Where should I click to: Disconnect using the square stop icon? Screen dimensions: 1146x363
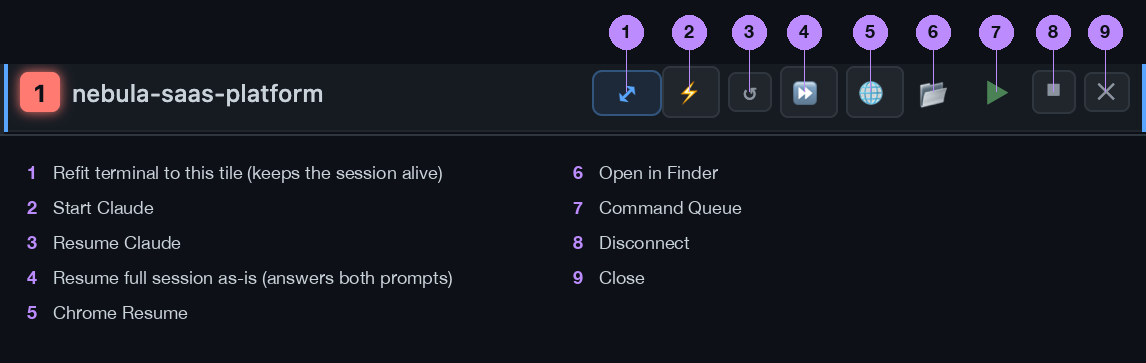coord(1053,92)
